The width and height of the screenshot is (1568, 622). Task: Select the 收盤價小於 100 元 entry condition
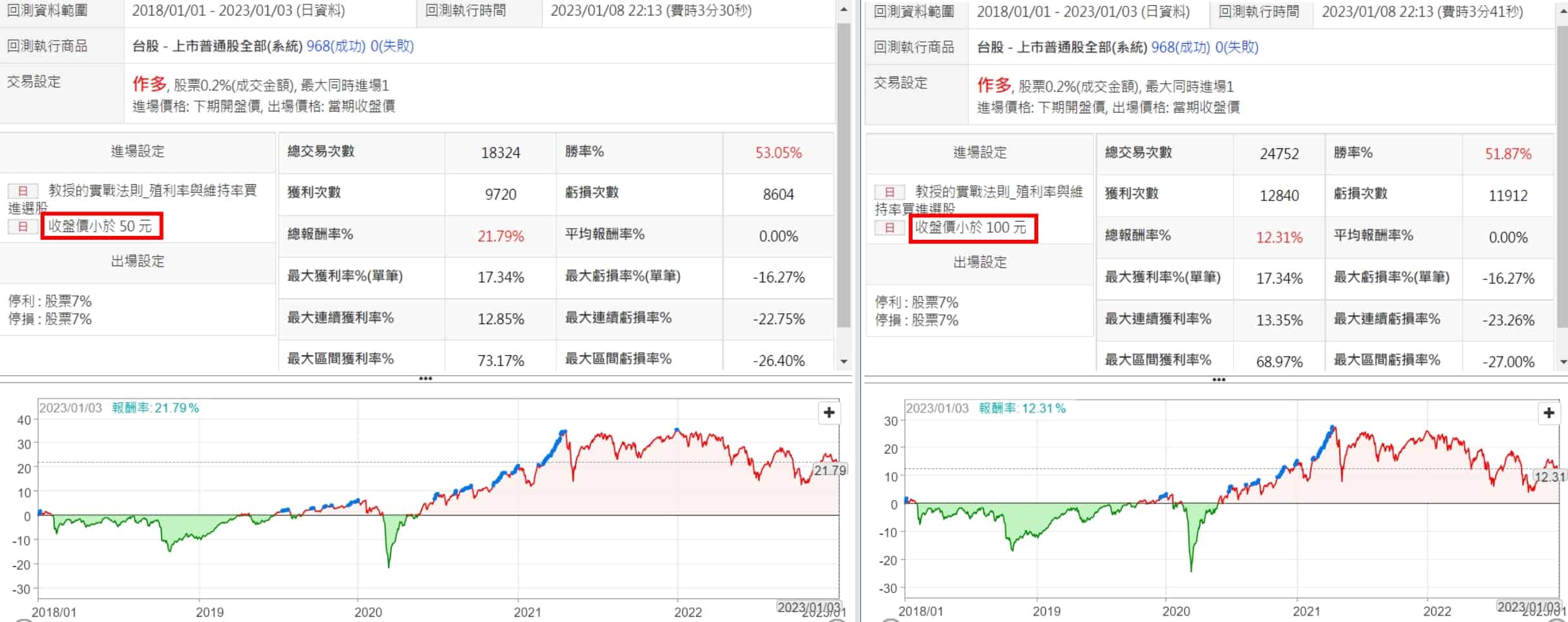(x=971, y=228)
